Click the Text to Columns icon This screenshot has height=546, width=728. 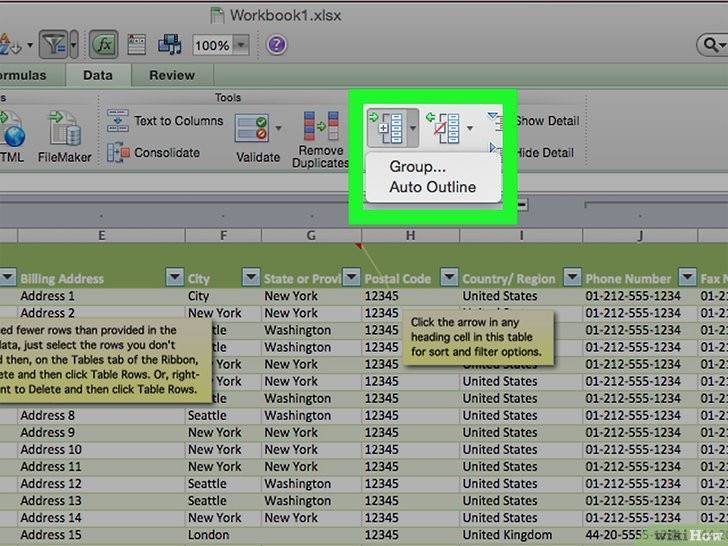[x=119, y=121]
